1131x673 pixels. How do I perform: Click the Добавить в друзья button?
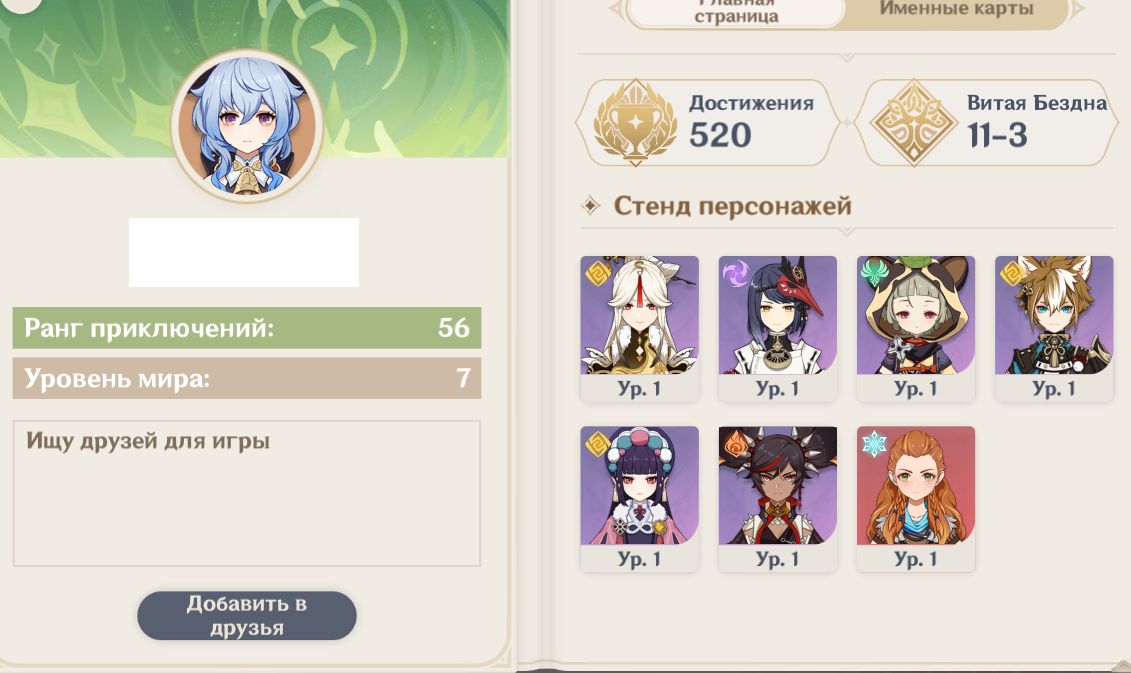tap(247, 615)
